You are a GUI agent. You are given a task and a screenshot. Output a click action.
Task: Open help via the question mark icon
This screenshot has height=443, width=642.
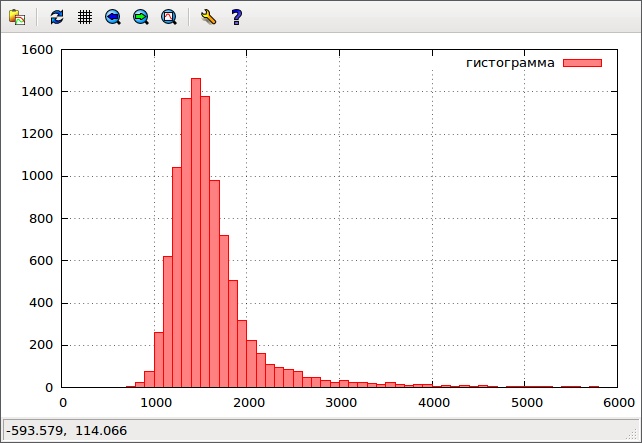point(236,17)
